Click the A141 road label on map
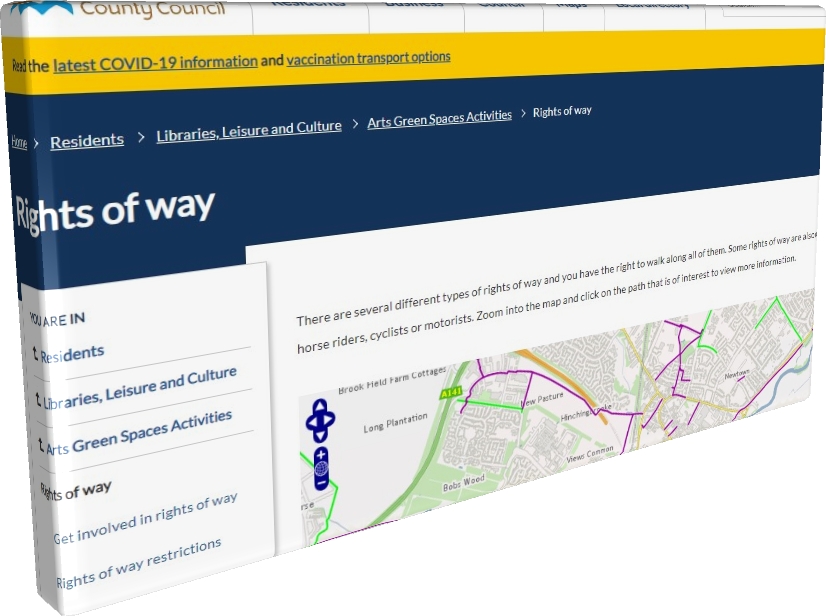This screenshot has height=616, width=826. click(x=451, y=393)
